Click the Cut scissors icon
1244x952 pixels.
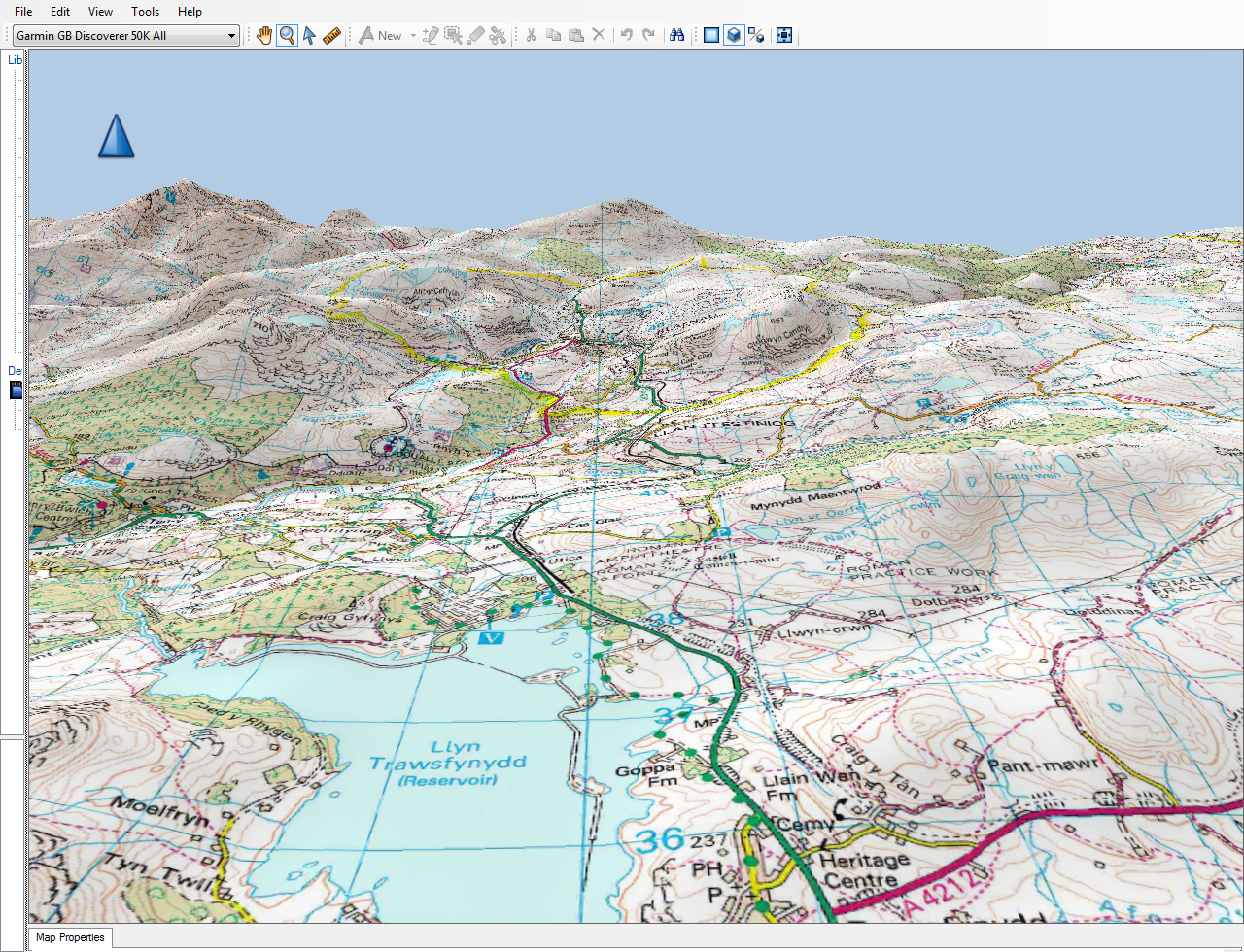531,36
